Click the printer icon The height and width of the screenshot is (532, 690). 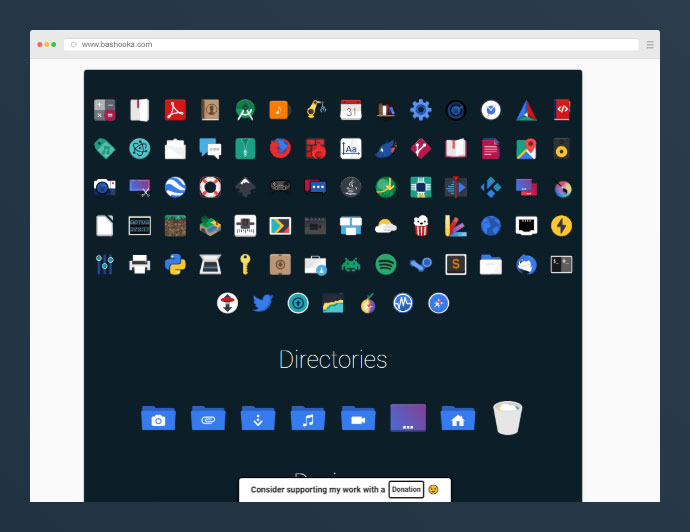click(x=139, y=265)
